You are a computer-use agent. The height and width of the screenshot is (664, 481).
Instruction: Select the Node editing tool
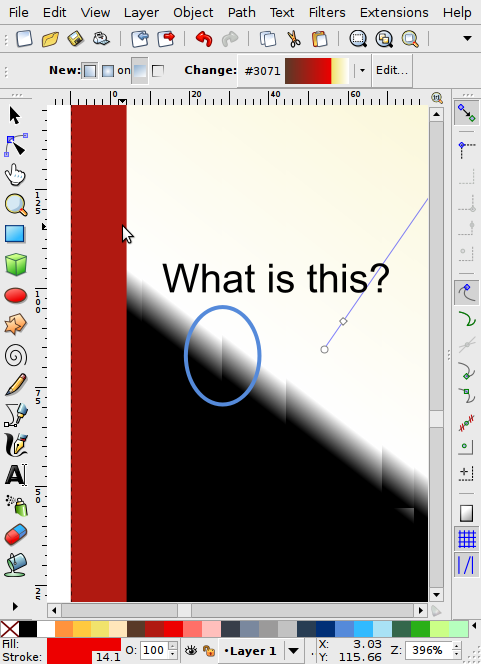click(x=16, y=145)
